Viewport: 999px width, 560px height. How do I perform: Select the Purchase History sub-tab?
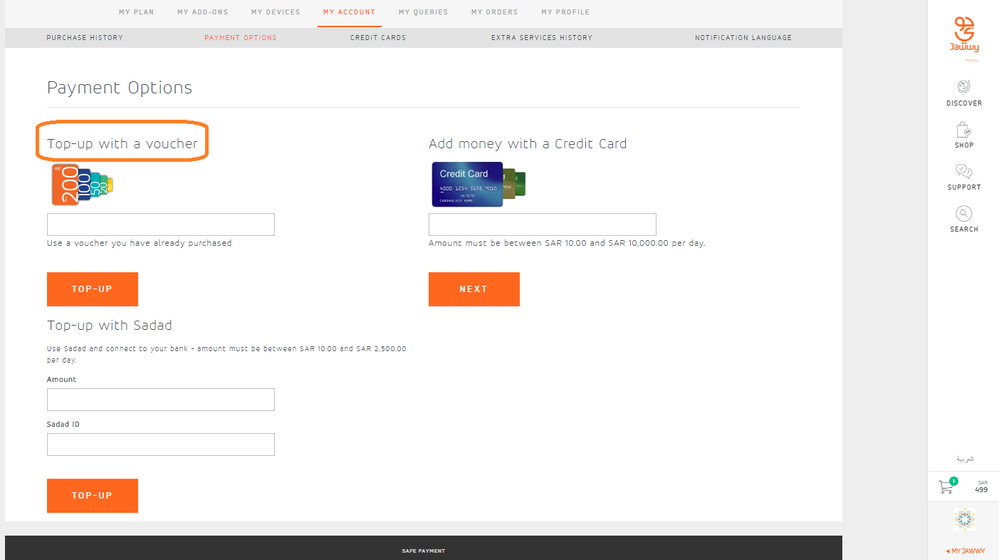point(85,38)
